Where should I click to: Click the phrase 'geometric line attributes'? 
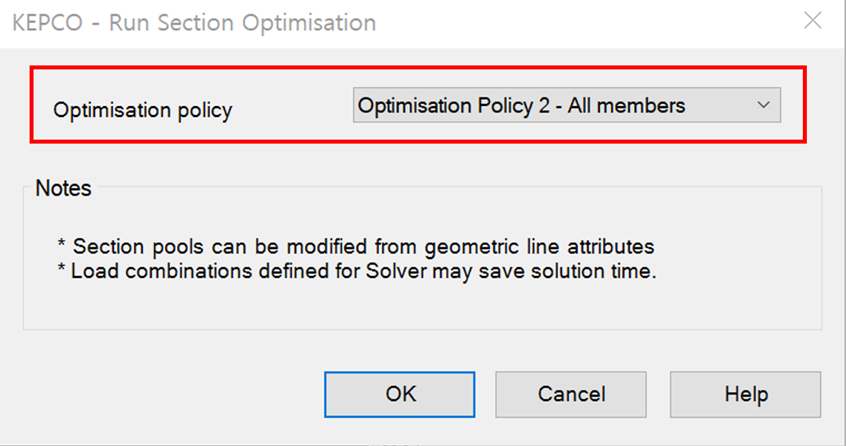click(x=558, y=246)
